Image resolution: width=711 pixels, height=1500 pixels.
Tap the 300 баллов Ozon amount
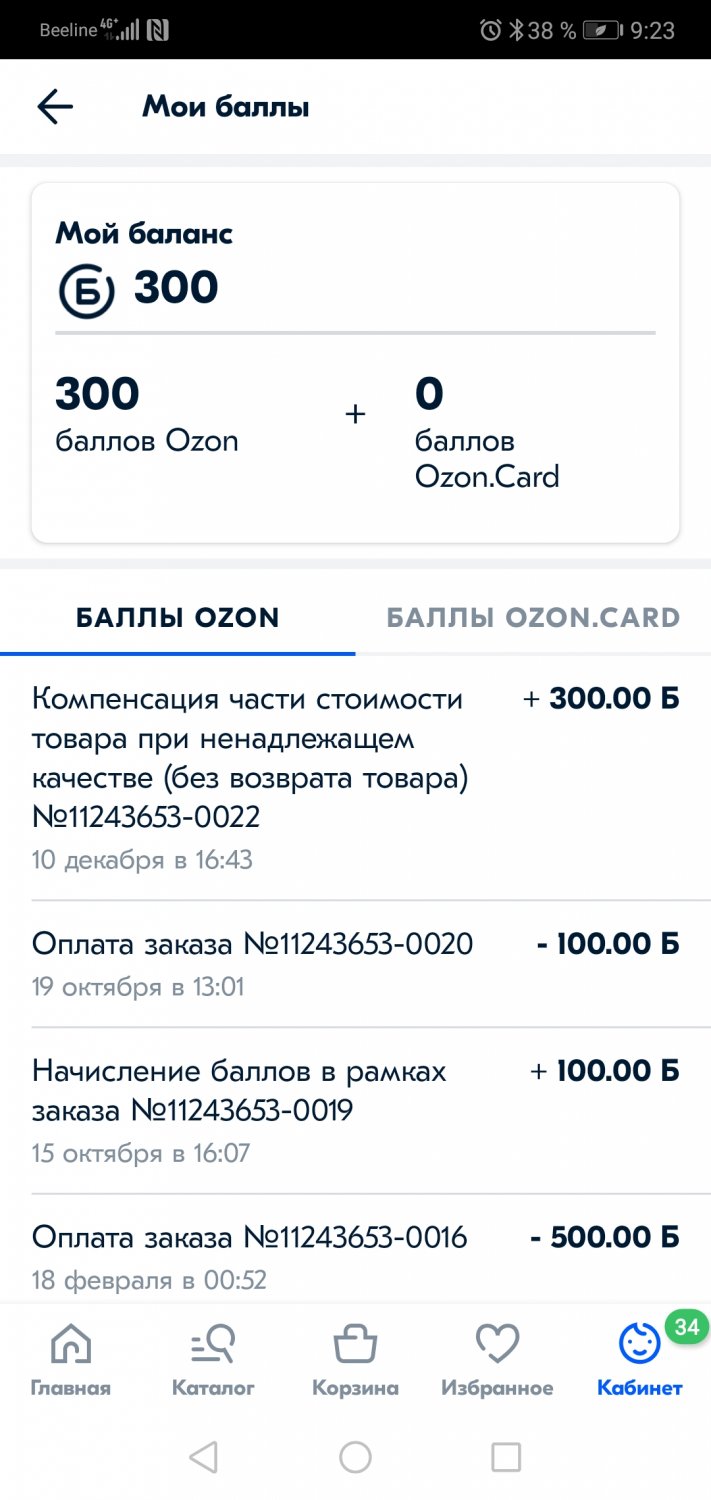(98, 395)
